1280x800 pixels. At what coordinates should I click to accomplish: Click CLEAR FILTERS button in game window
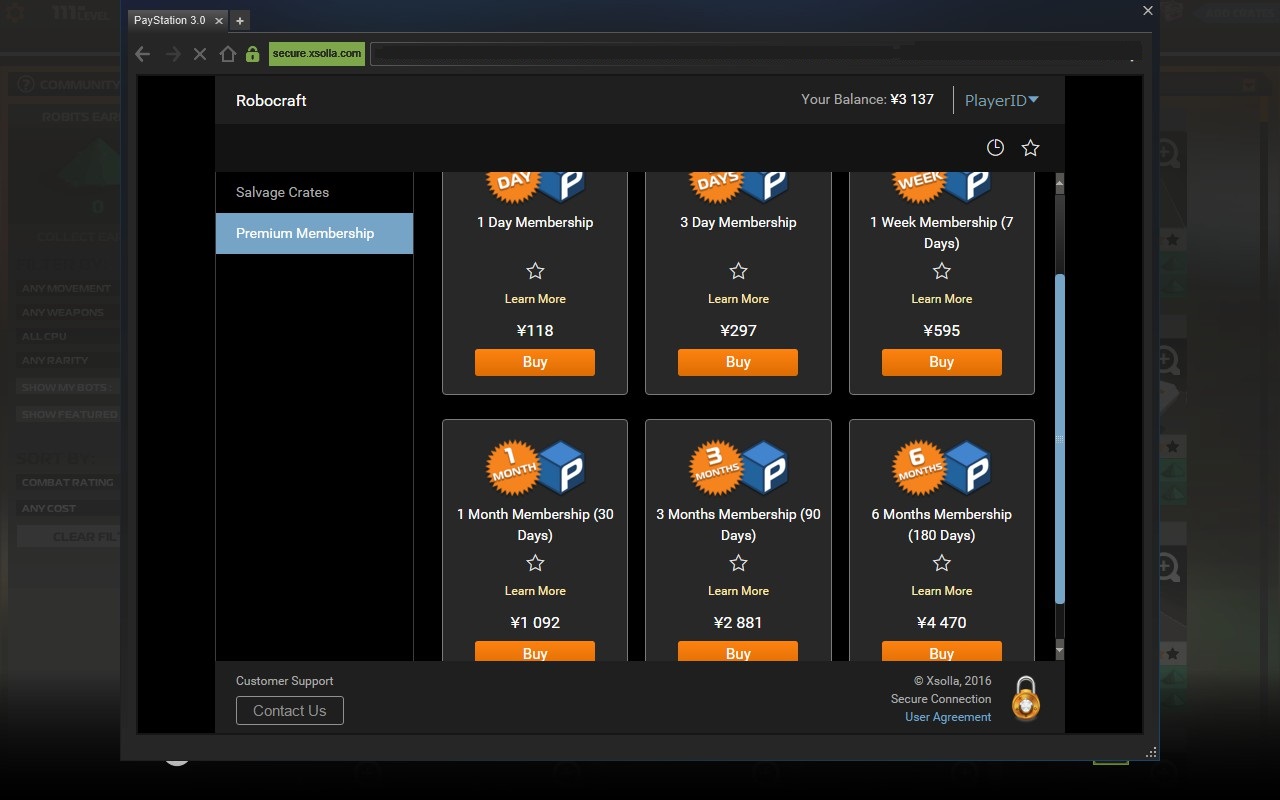pyautogui.click(x=67, y=537)
